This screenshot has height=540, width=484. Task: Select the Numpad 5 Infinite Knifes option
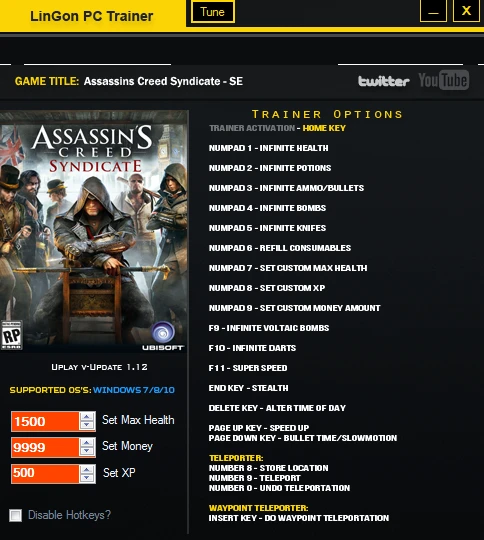(x=267, y=228)
